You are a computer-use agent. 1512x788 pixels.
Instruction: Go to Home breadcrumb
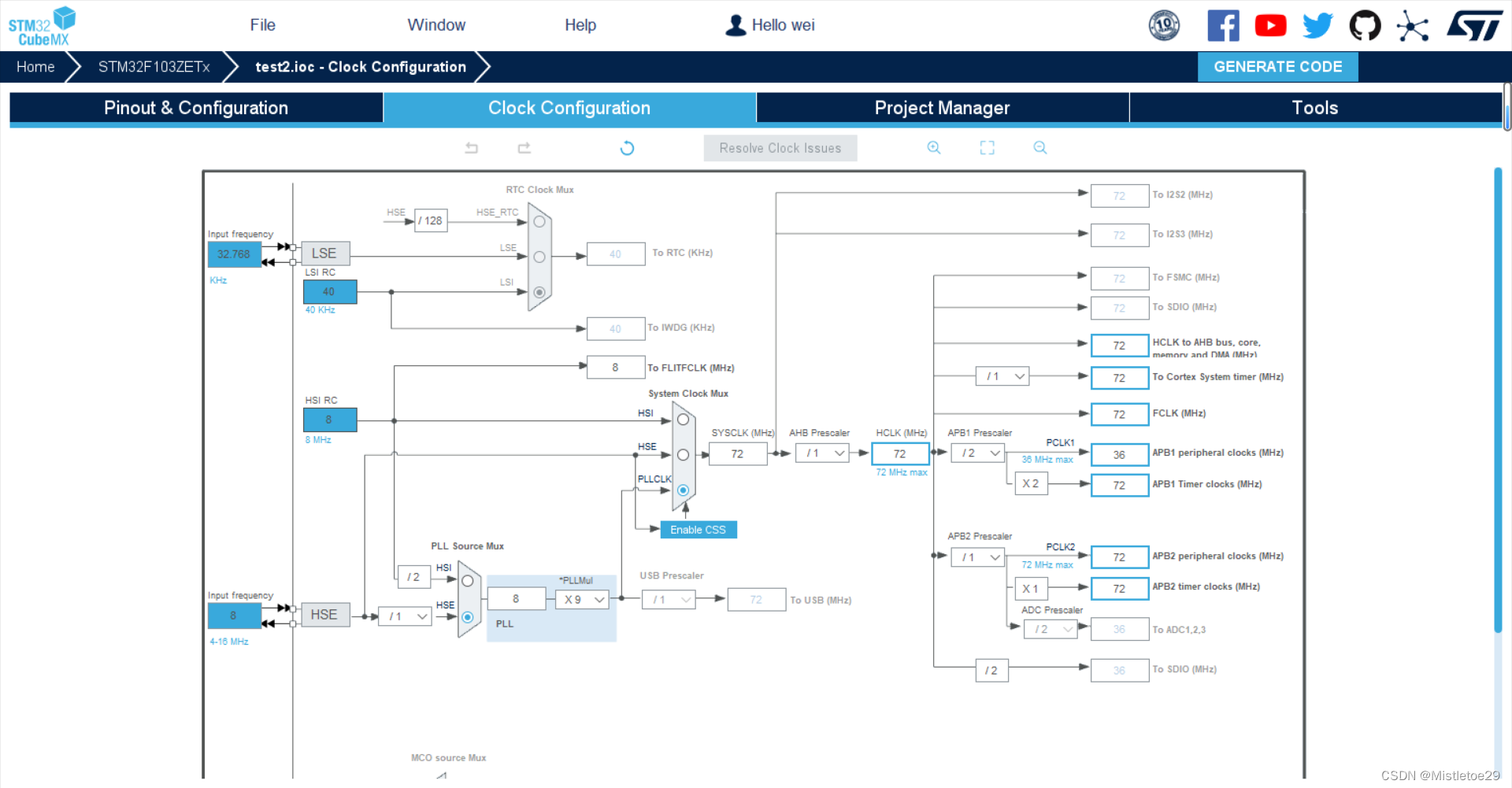35,67
